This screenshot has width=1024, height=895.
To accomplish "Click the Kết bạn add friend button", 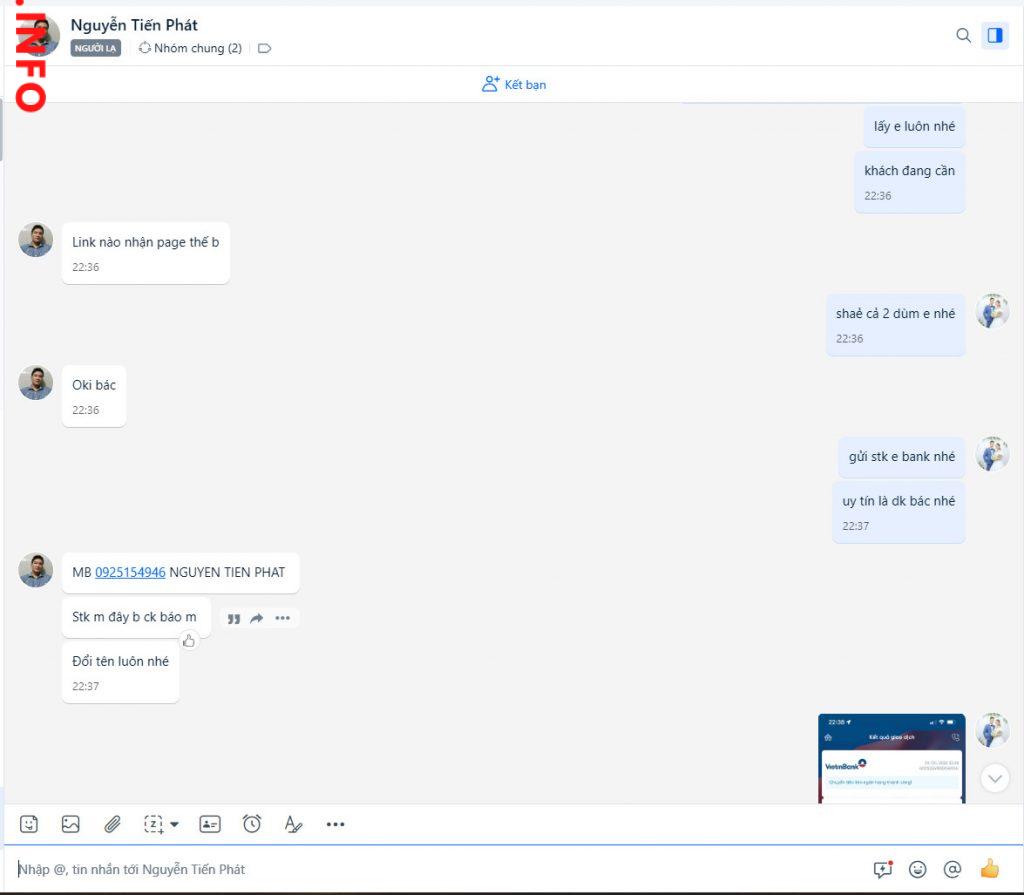I will pos(514,84).
